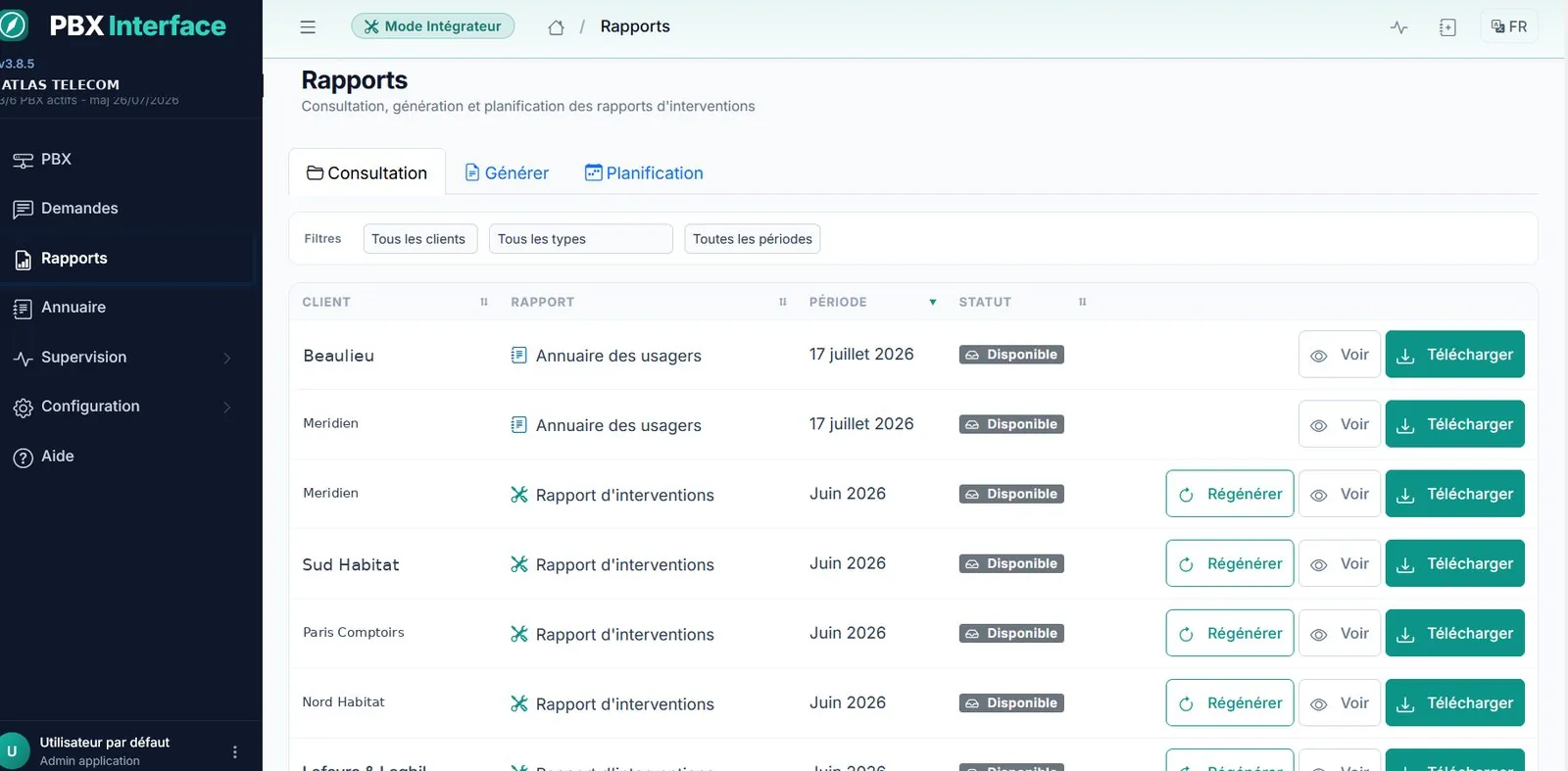Click tools icon in Paris Comptoirs row
The image size is (1568, 771).
click(x=519, y=634)
